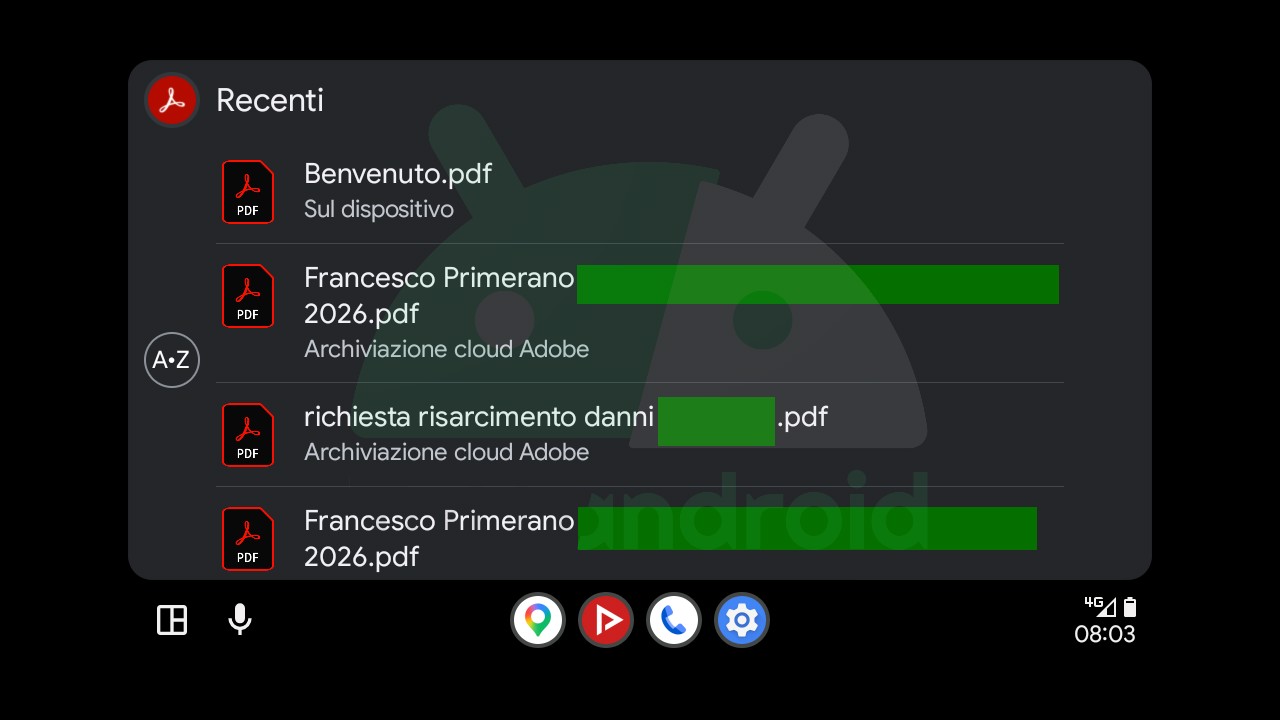
Task: Open the red play-button media app
Action: pyautogui.click(x=606, y=620)
